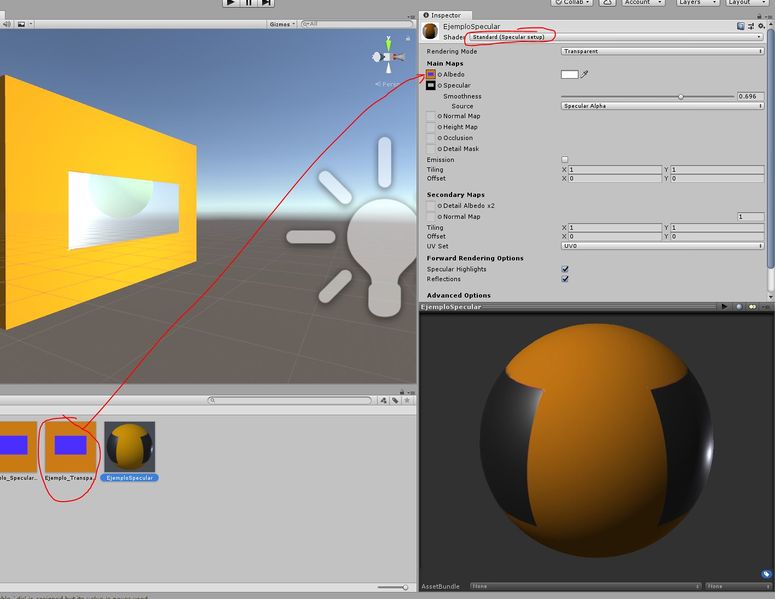Open the Rendering Mode Transparent dropdown

pos(662,51)
